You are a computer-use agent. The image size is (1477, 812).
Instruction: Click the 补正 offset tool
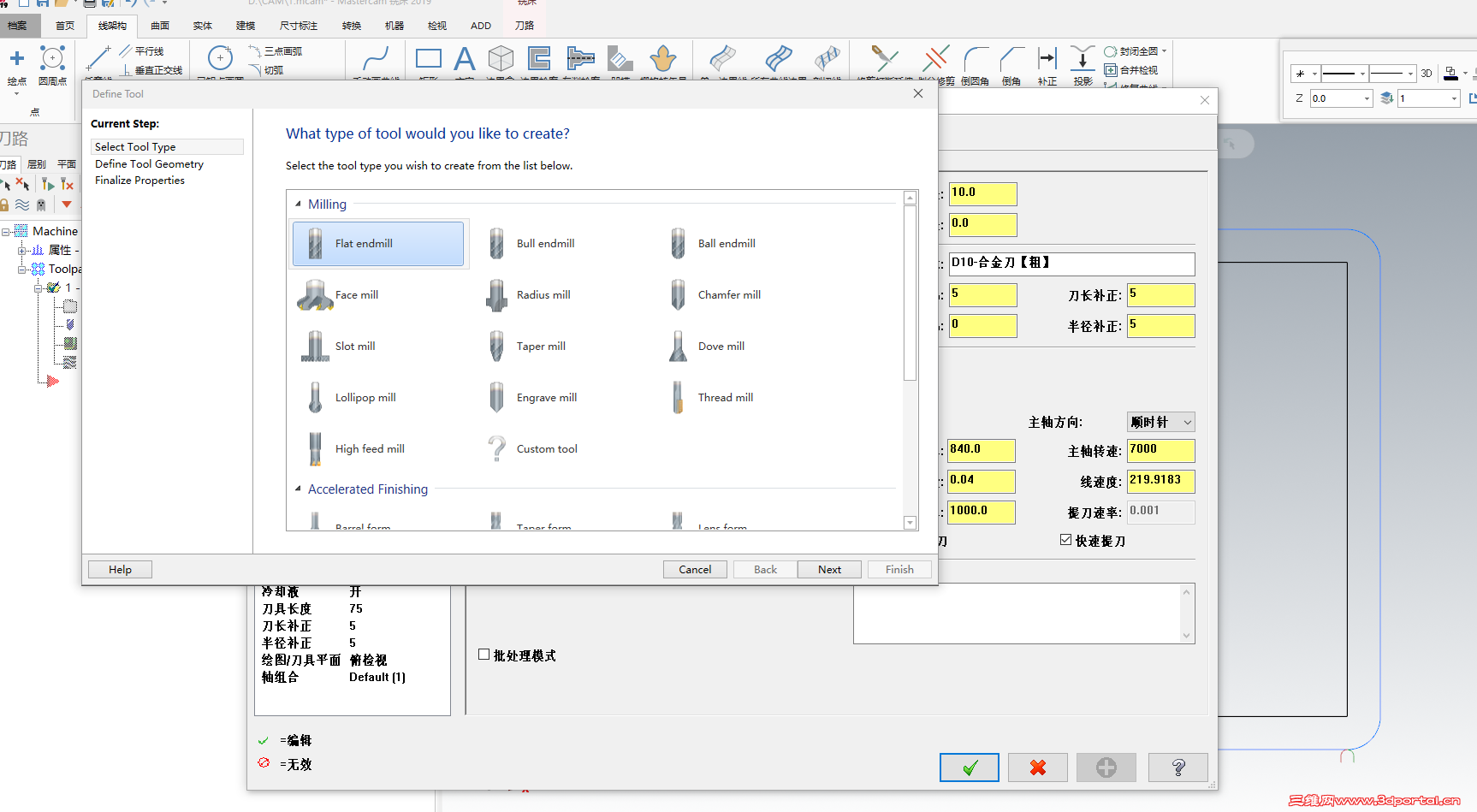[x=1047, y=66]
